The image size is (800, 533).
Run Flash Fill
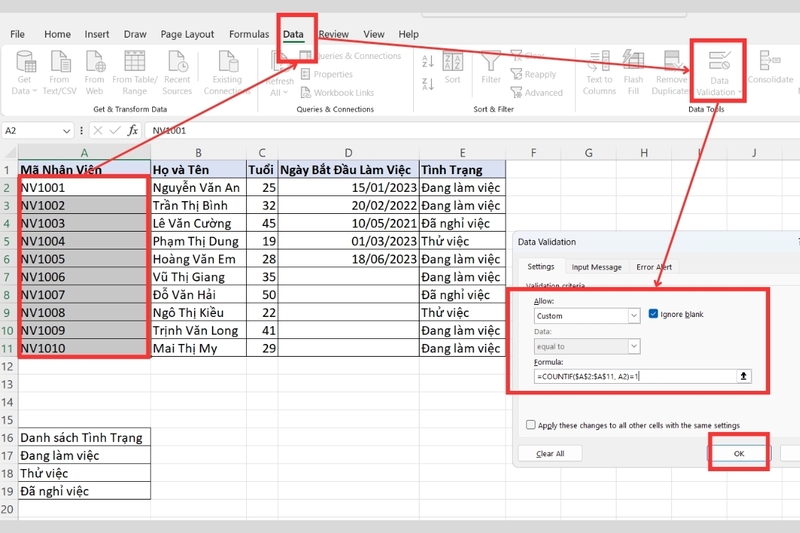633,73
